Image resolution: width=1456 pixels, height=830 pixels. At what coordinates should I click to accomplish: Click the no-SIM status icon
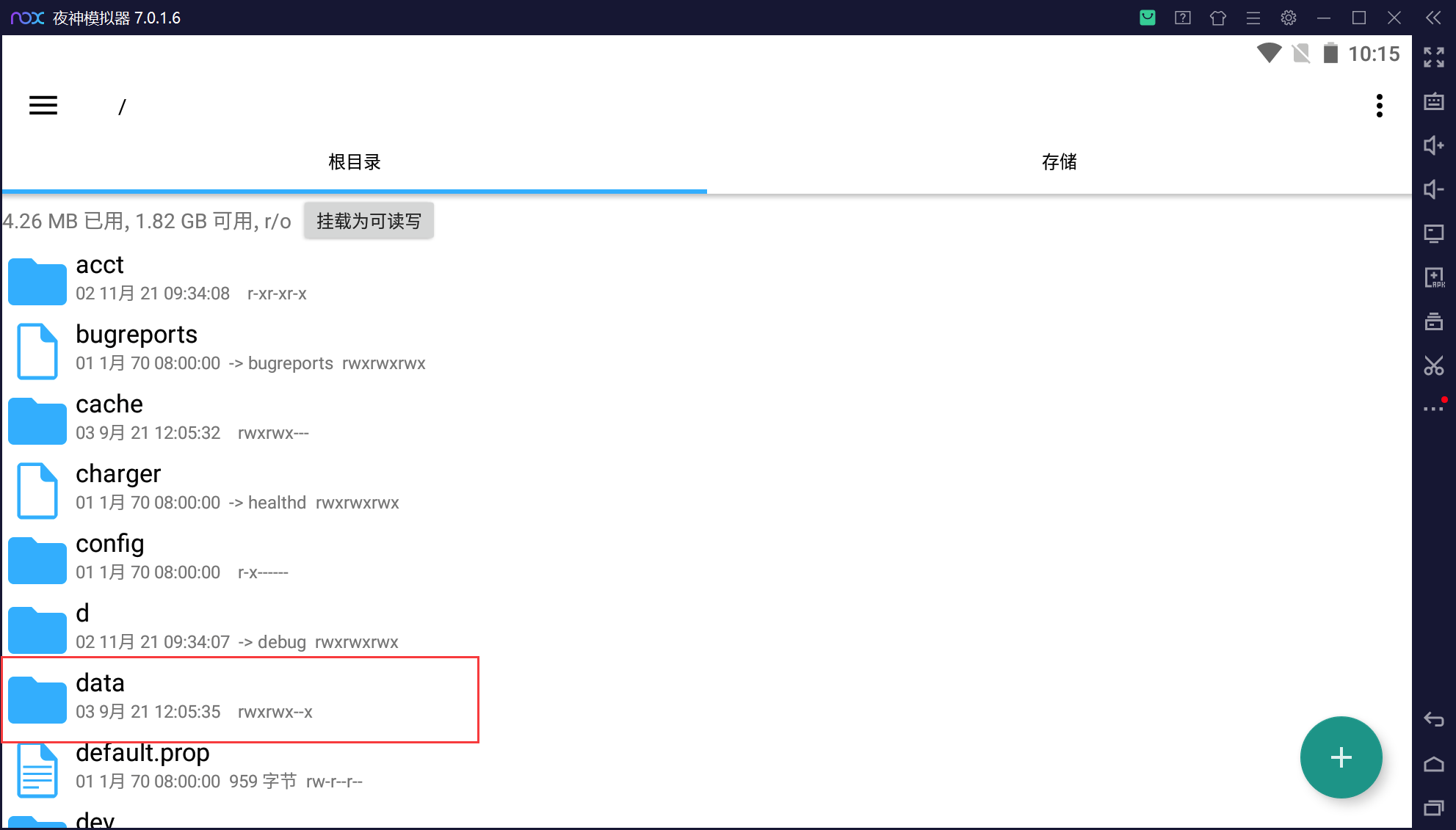1301,54
